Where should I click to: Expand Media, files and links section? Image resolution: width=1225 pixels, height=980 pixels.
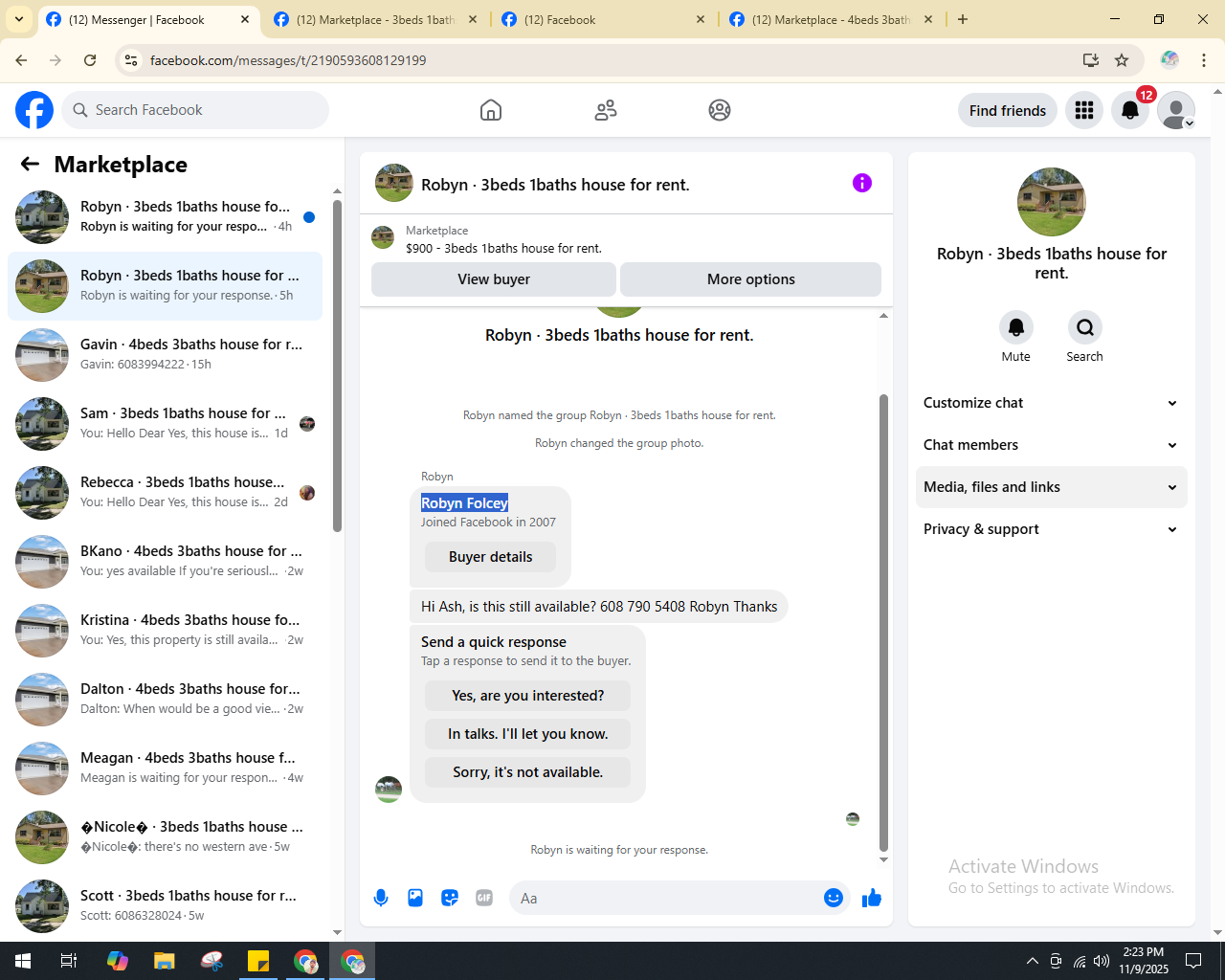point(1051,487)
